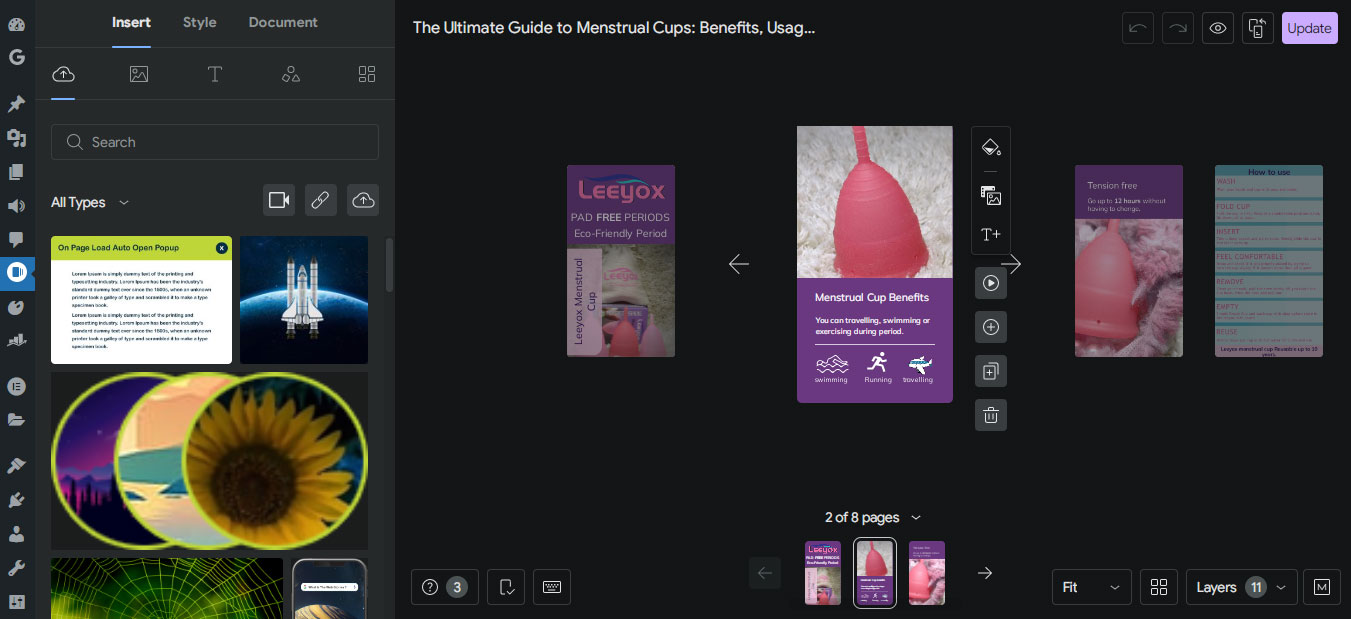1351x619 pixels.
Task: Add text with the T+ icon
Action: [991, 234]
